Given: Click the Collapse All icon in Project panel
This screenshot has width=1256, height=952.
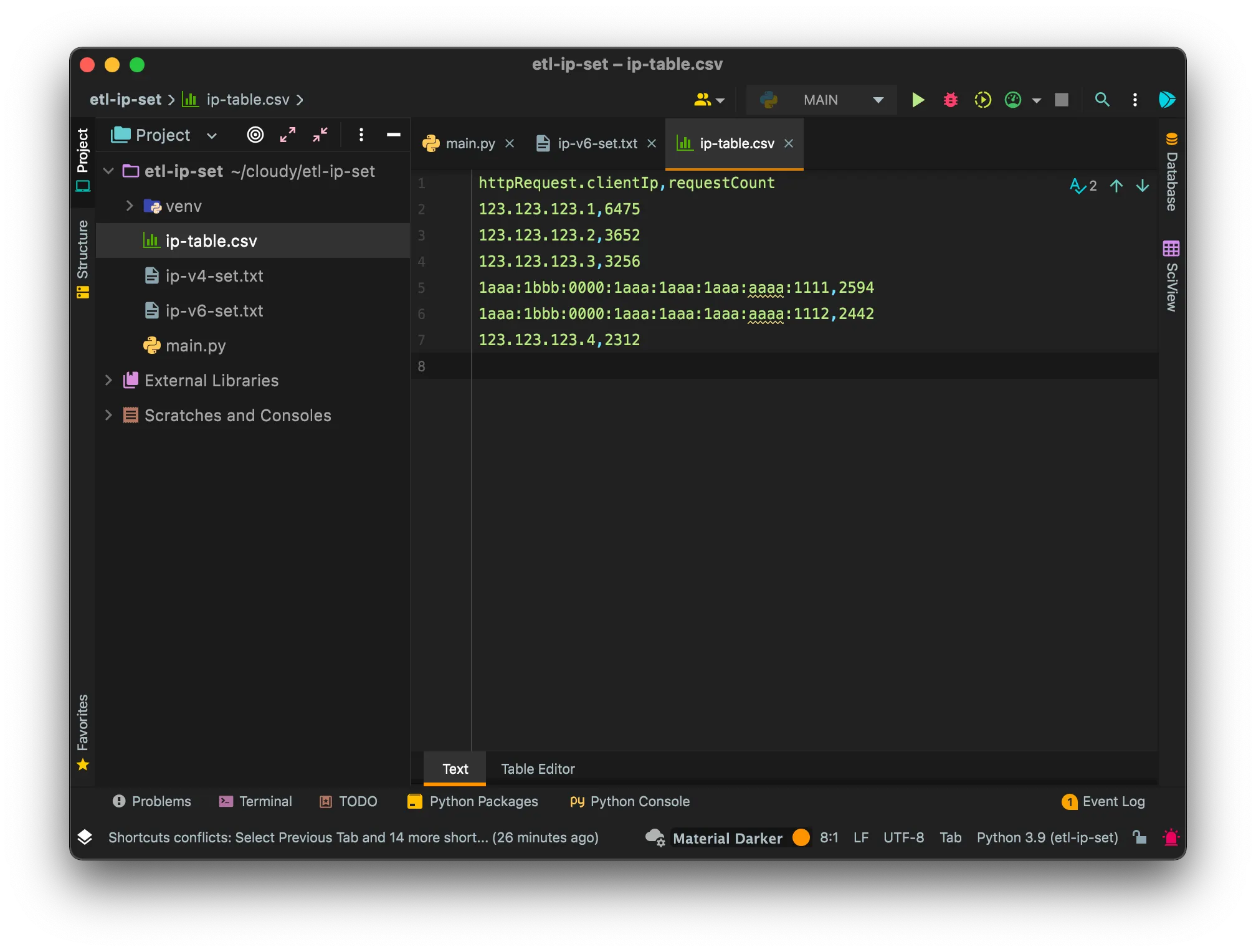Looking at the screenshot, I should [320, 135].
